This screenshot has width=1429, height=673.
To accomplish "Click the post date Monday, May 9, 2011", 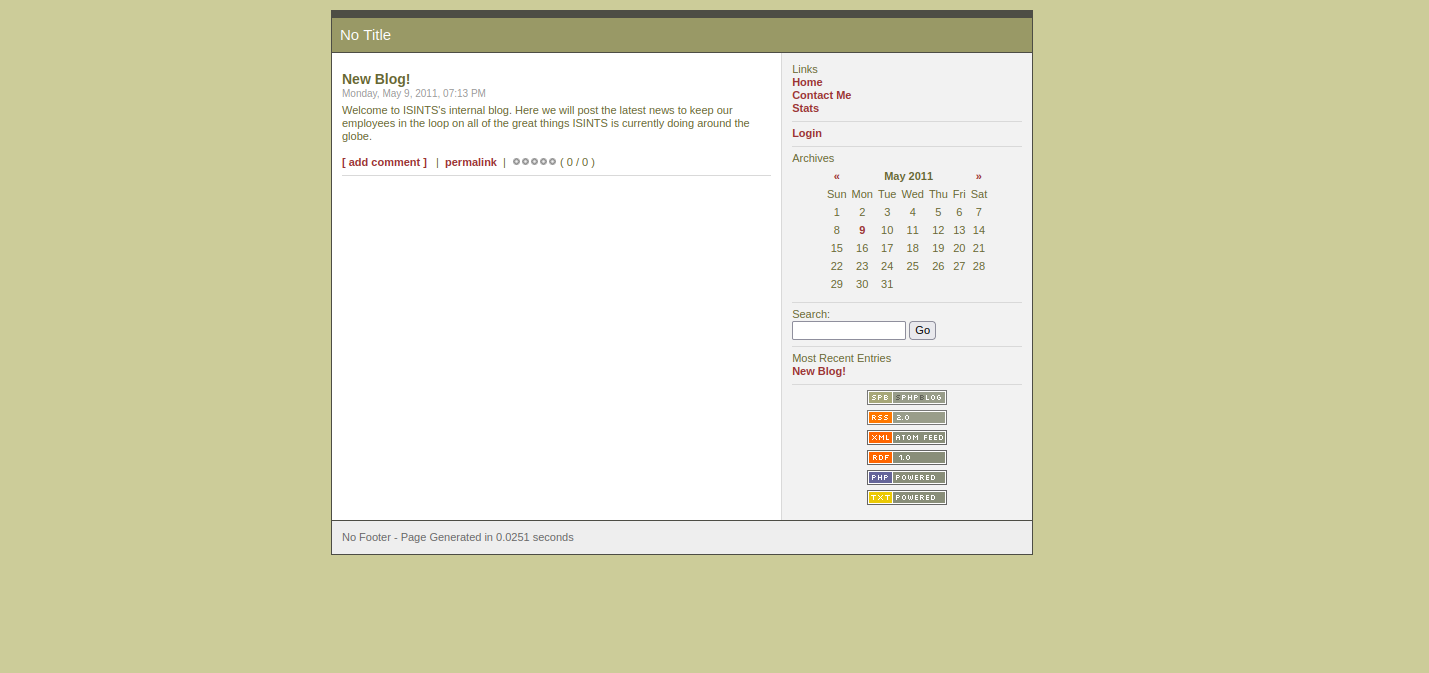I will (x=414, y=93).
